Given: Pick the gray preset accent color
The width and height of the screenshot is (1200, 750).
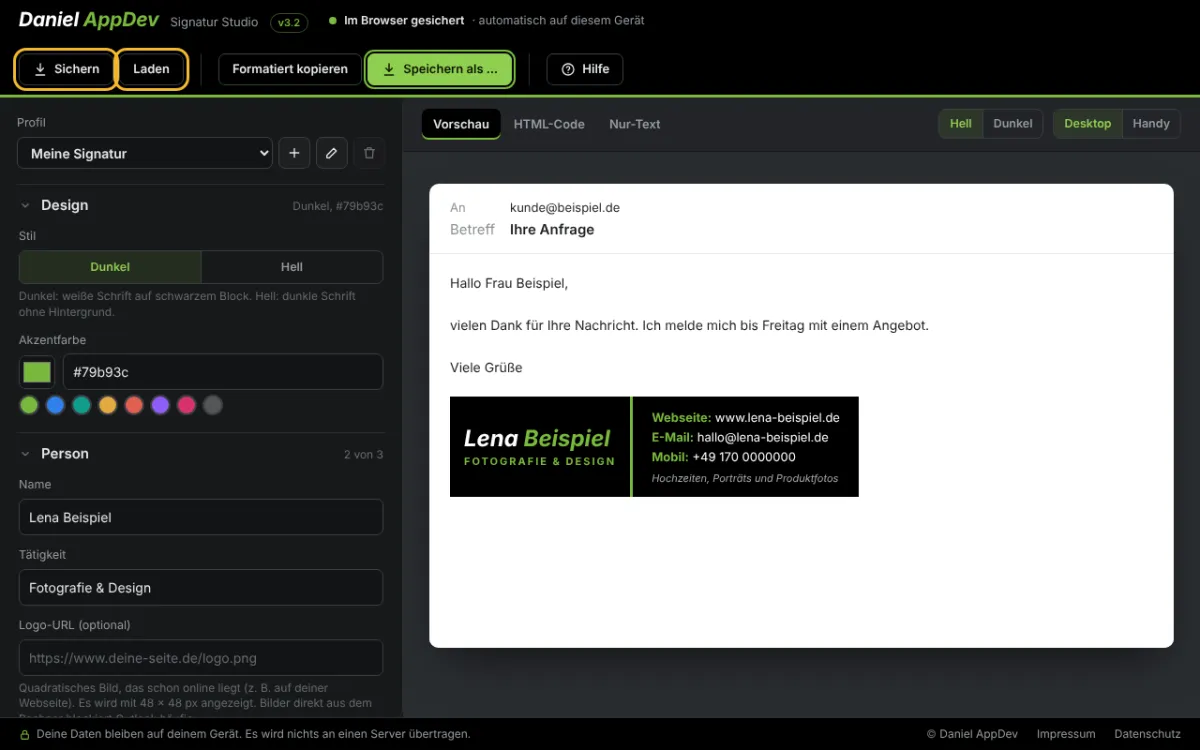Looking at the screenshot, I should coord(212,405).
